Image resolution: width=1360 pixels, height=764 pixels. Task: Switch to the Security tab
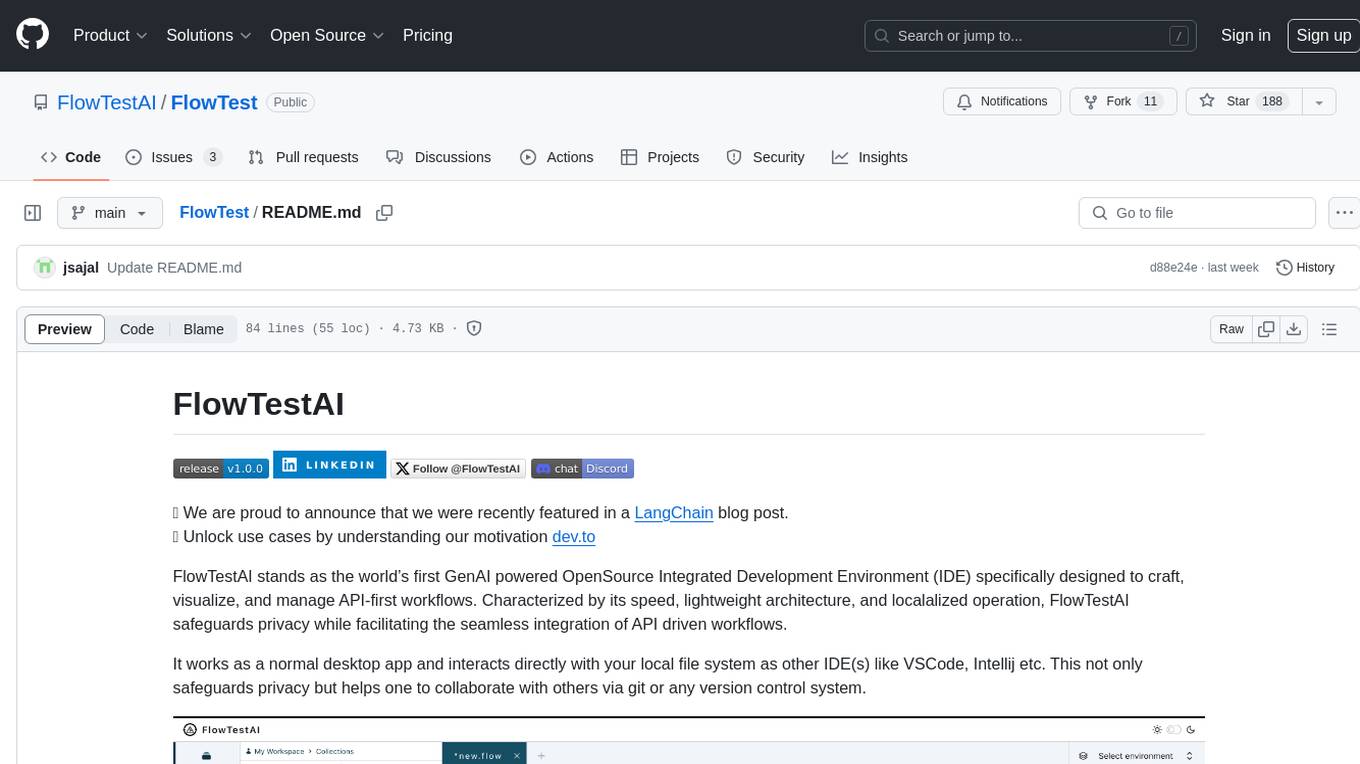pyautogui.click(x=765, y=157)
